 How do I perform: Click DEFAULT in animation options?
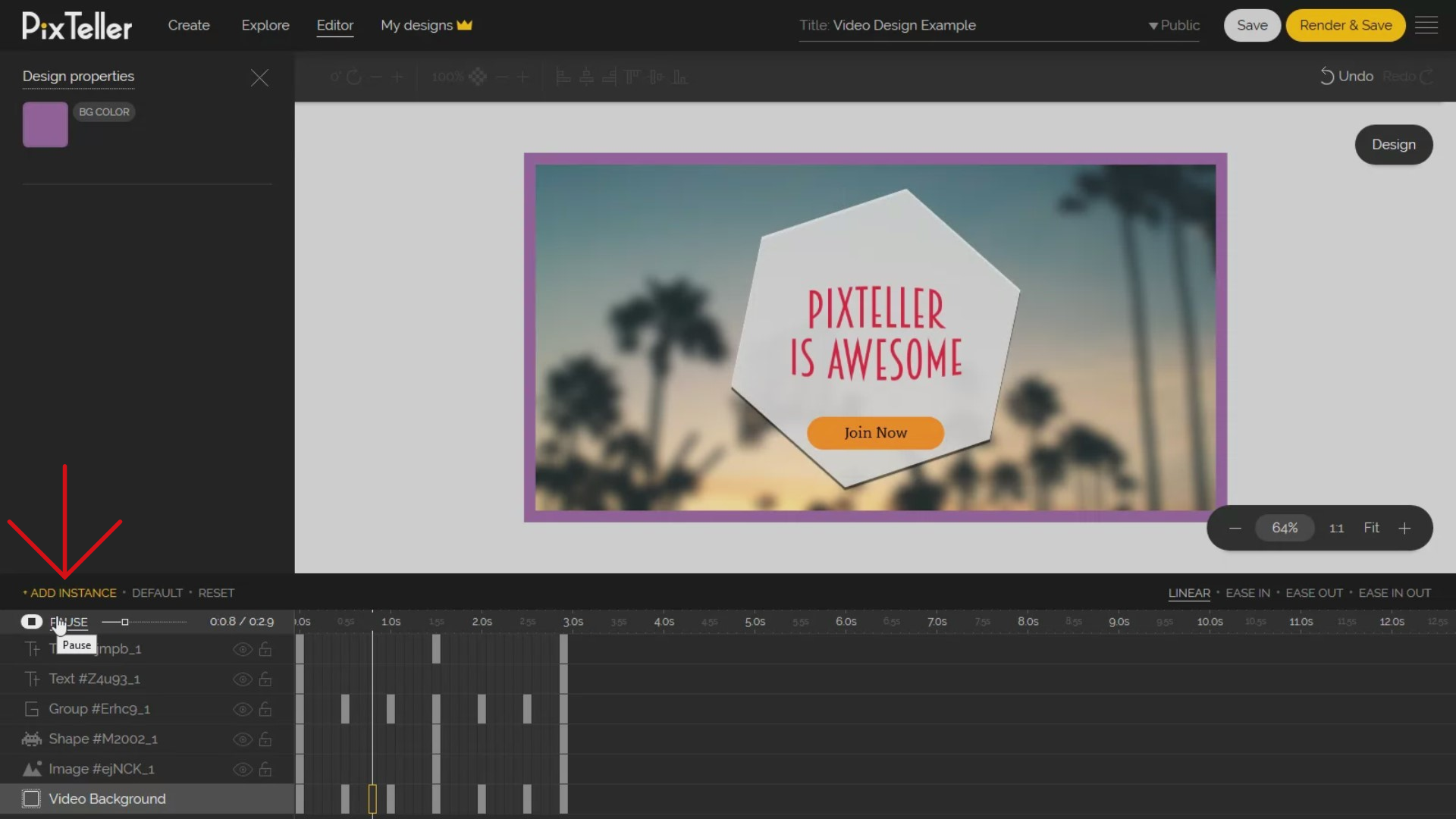[x=157, y=593]
